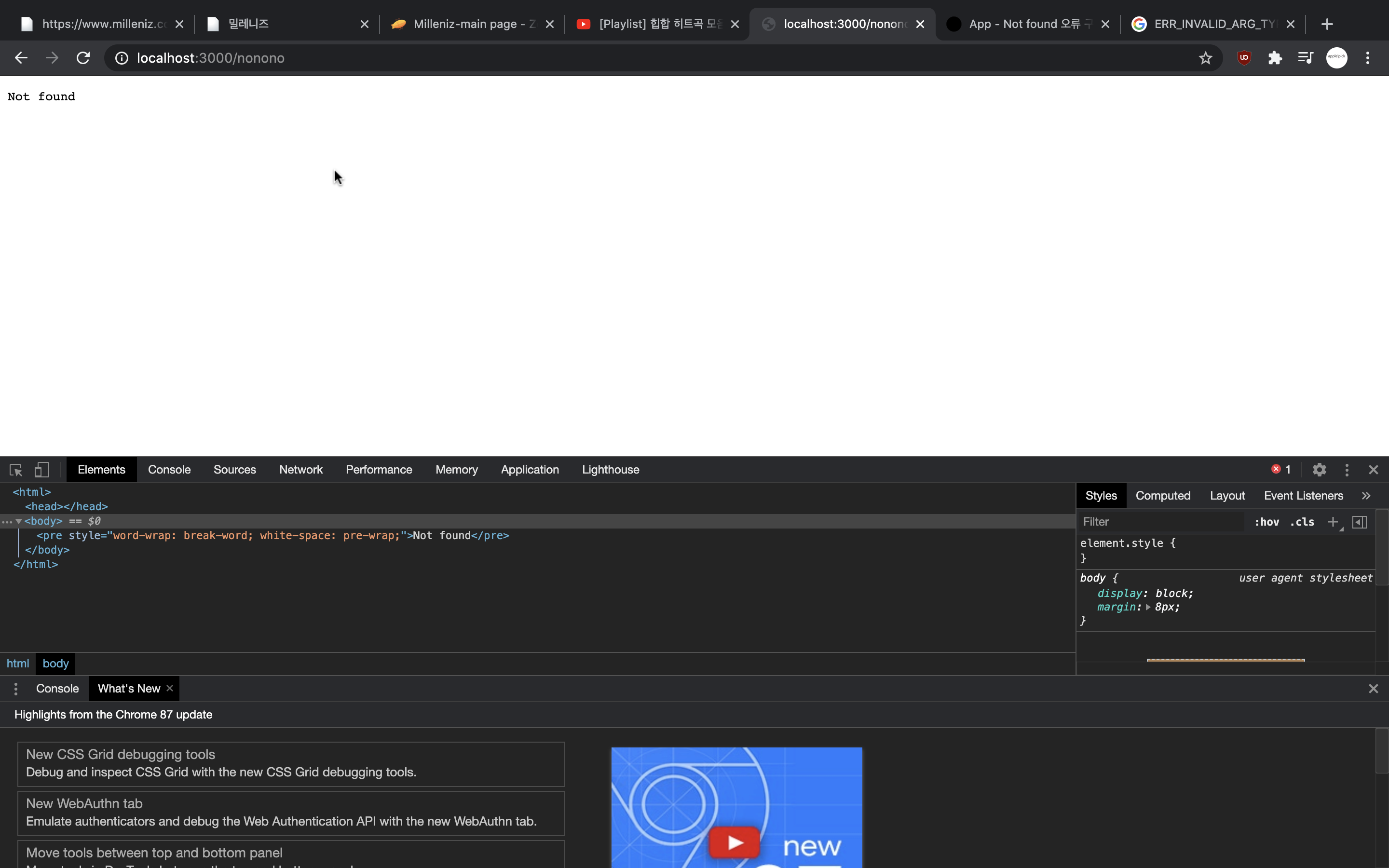This screenshot has height=868, width=1389.
Task: Click the inspect element picker icon
Action: (15, 470)
